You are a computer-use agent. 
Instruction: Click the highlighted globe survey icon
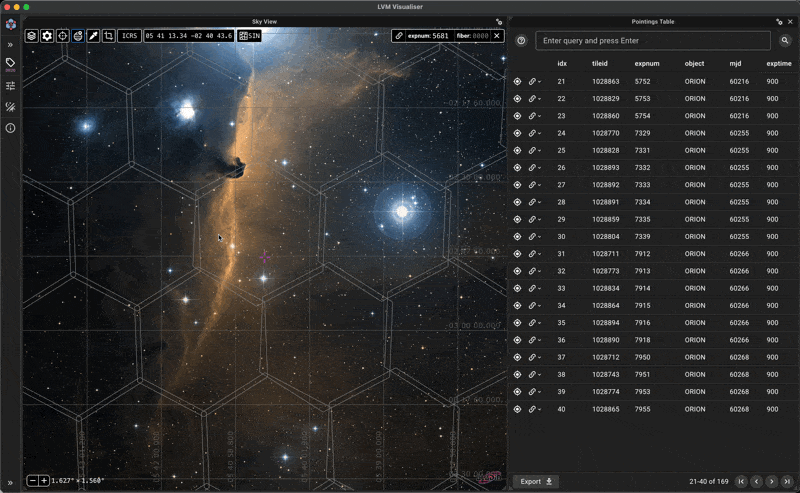78,36
